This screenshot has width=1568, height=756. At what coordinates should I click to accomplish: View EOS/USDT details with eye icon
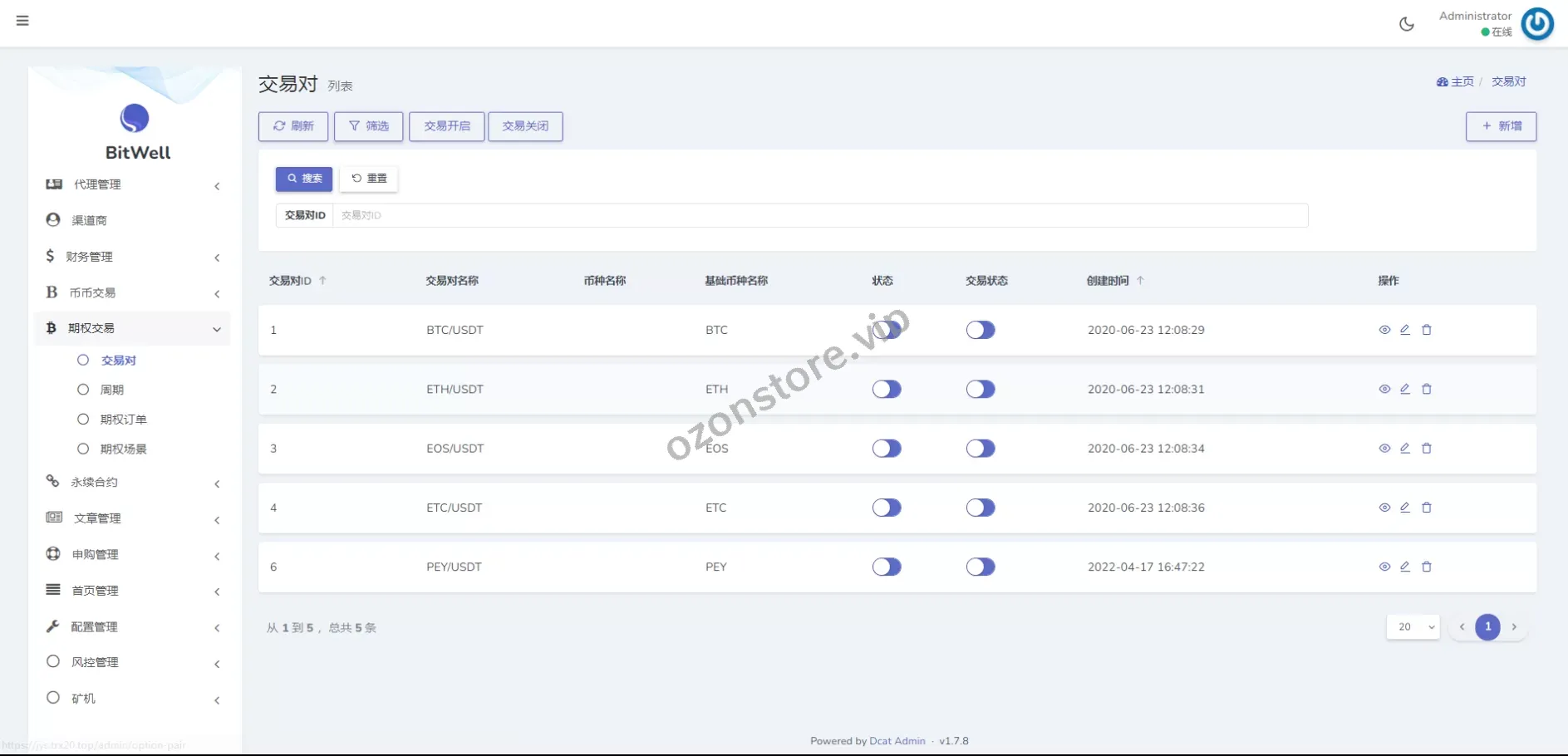click(x=1384, y=449)
